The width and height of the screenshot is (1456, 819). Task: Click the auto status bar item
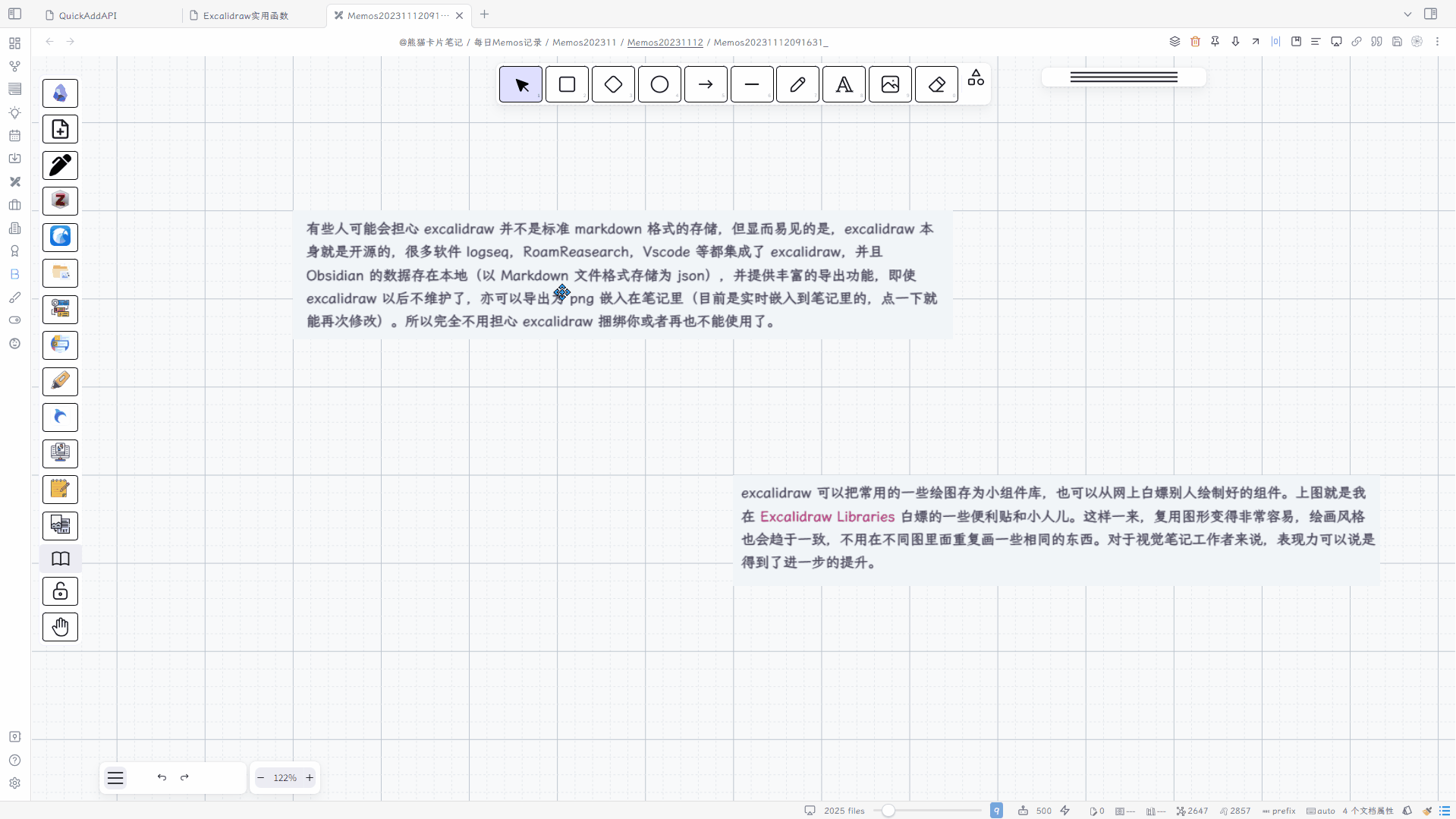1321,811
